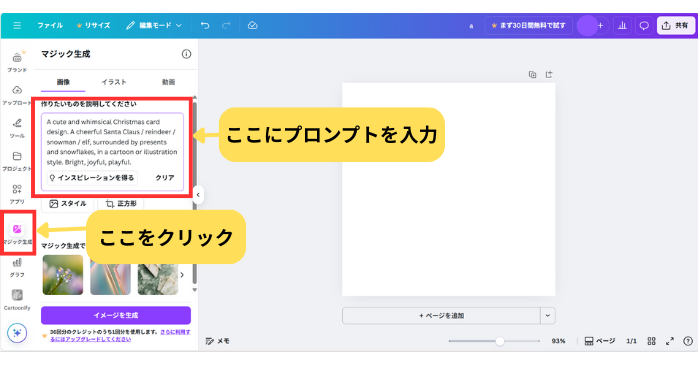Viewport: 698px width, 365px height.
Task: Click the 1/1 page counter
Action: point(631,341)
